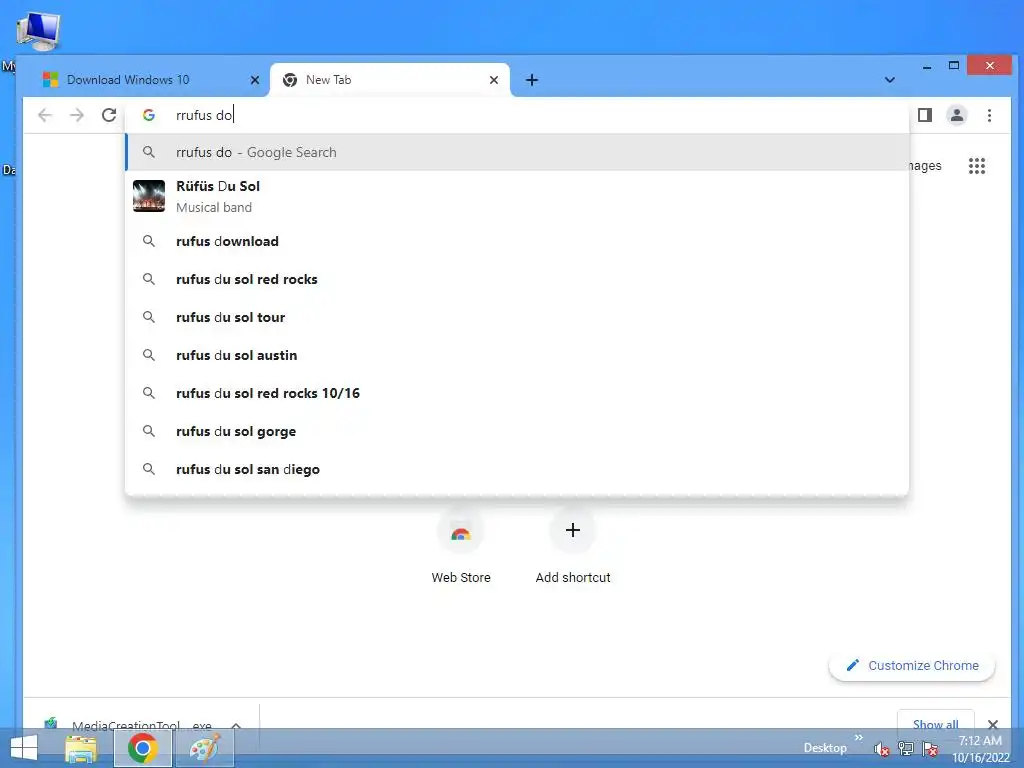Viewport: 1024px width, 768px height.
Task: Open Chrome three-dot menu
Action: pyautogui.click(x=989, y=116)
